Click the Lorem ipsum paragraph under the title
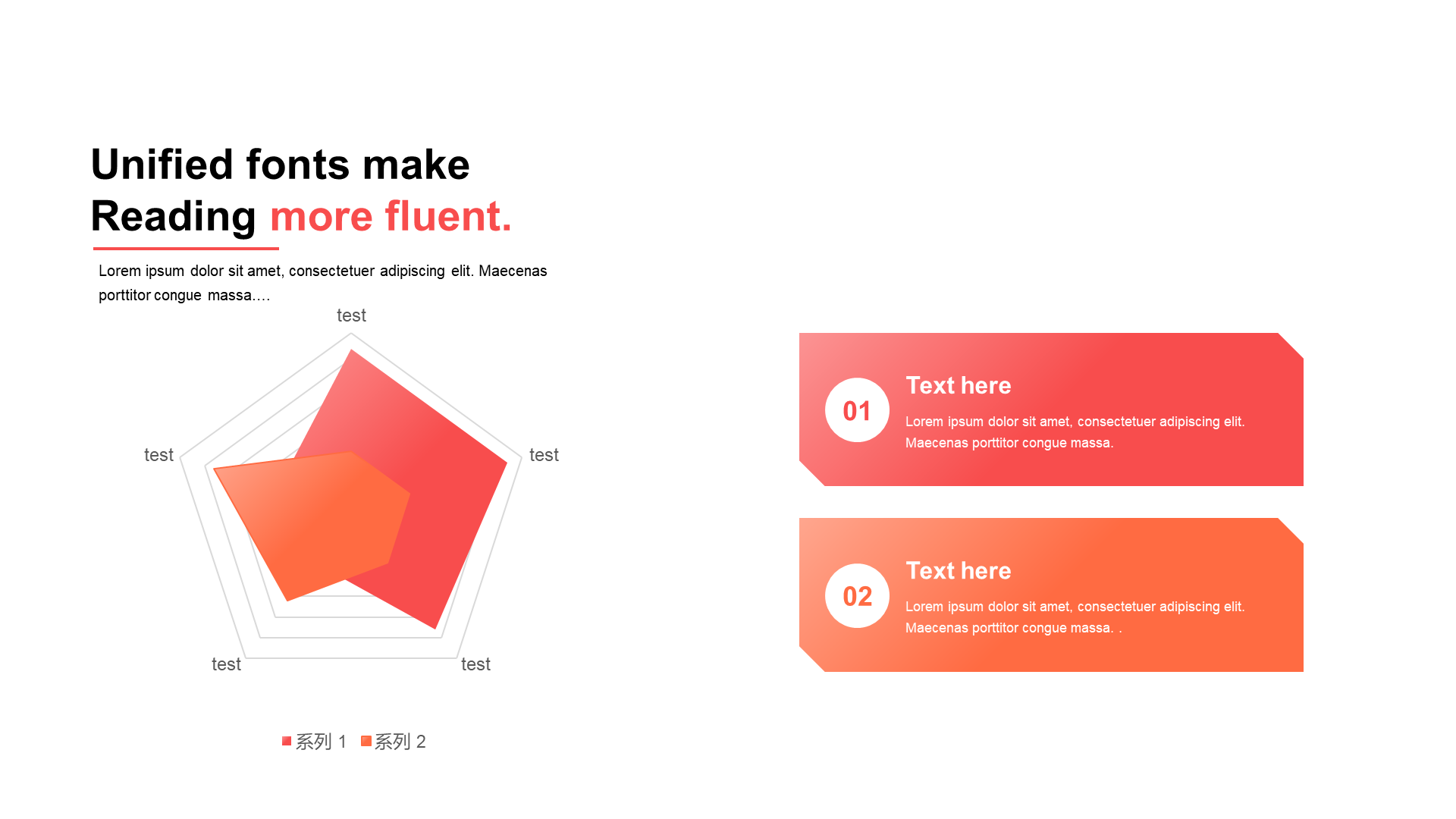The width and height of the screenshot is (1456, 819). [322, 282]
